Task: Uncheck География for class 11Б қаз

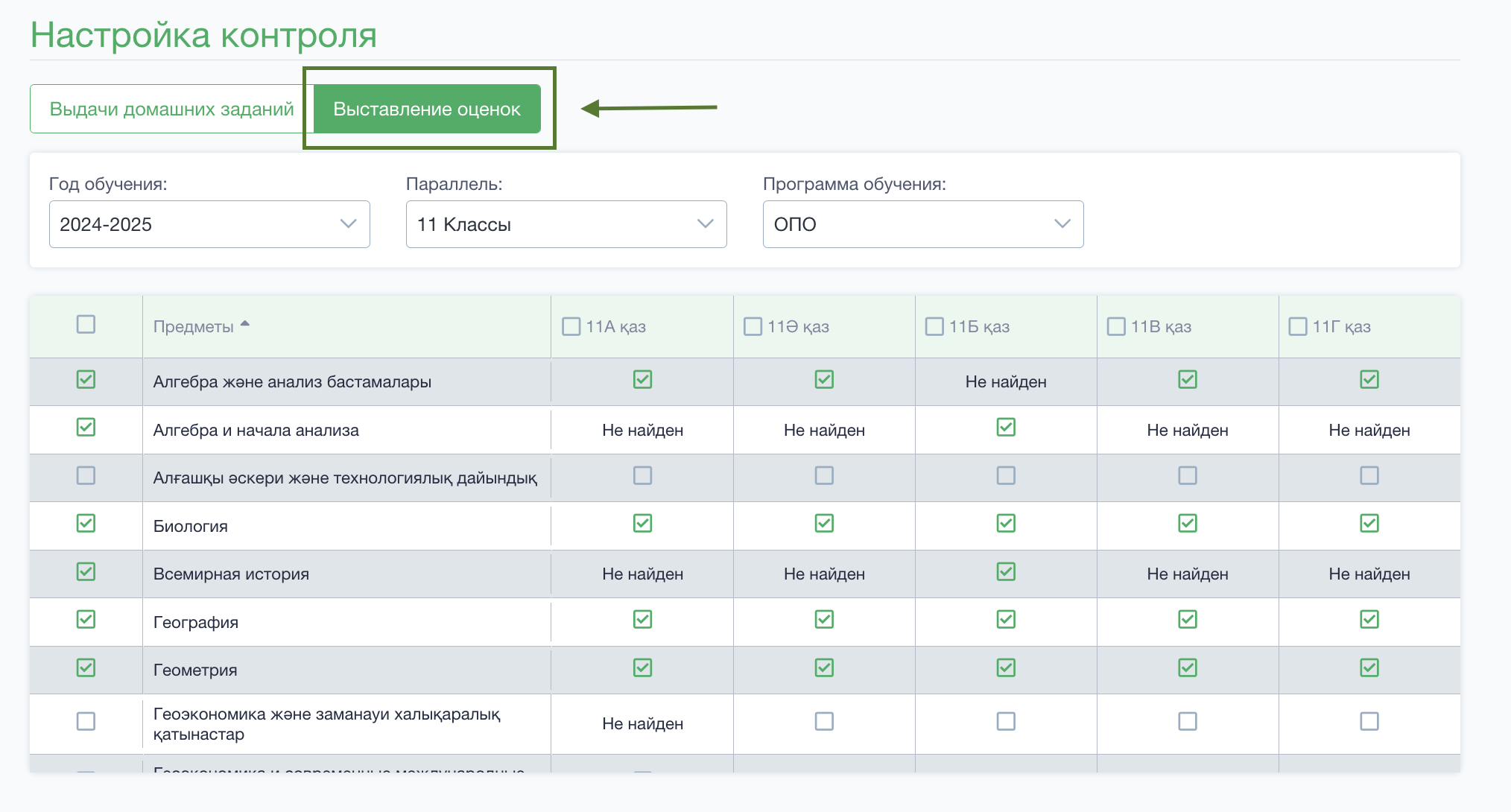Action: 1006,619
